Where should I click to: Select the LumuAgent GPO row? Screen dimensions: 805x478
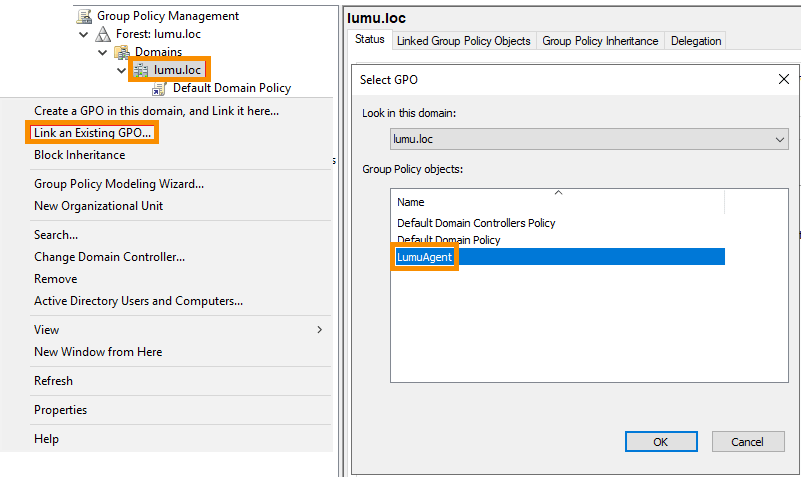coord(559,257)
